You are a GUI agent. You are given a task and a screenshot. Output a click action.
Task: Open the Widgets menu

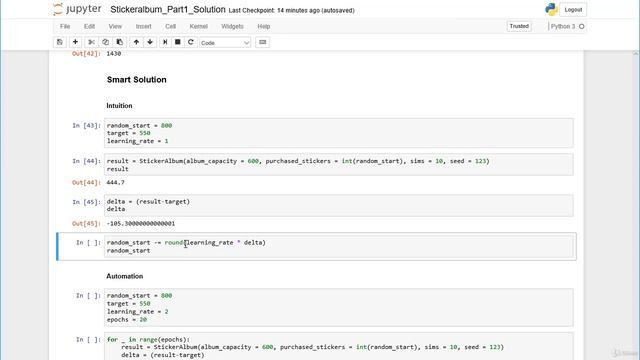point(232,26)
